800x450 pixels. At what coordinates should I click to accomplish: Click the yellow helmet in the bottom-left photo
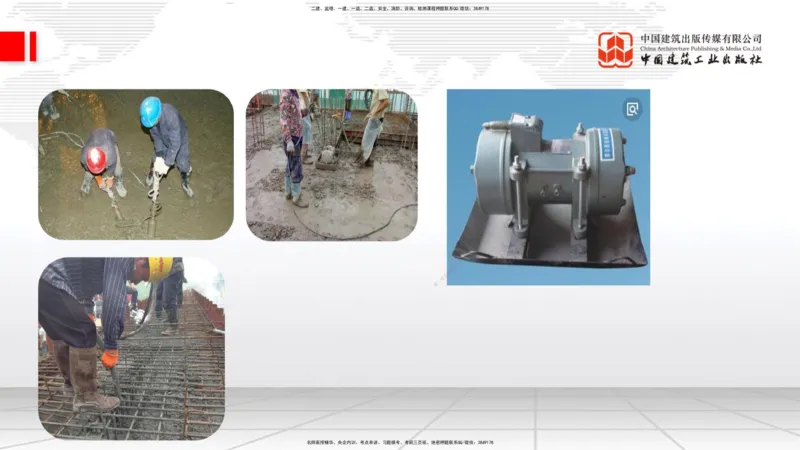pos(160,268)
